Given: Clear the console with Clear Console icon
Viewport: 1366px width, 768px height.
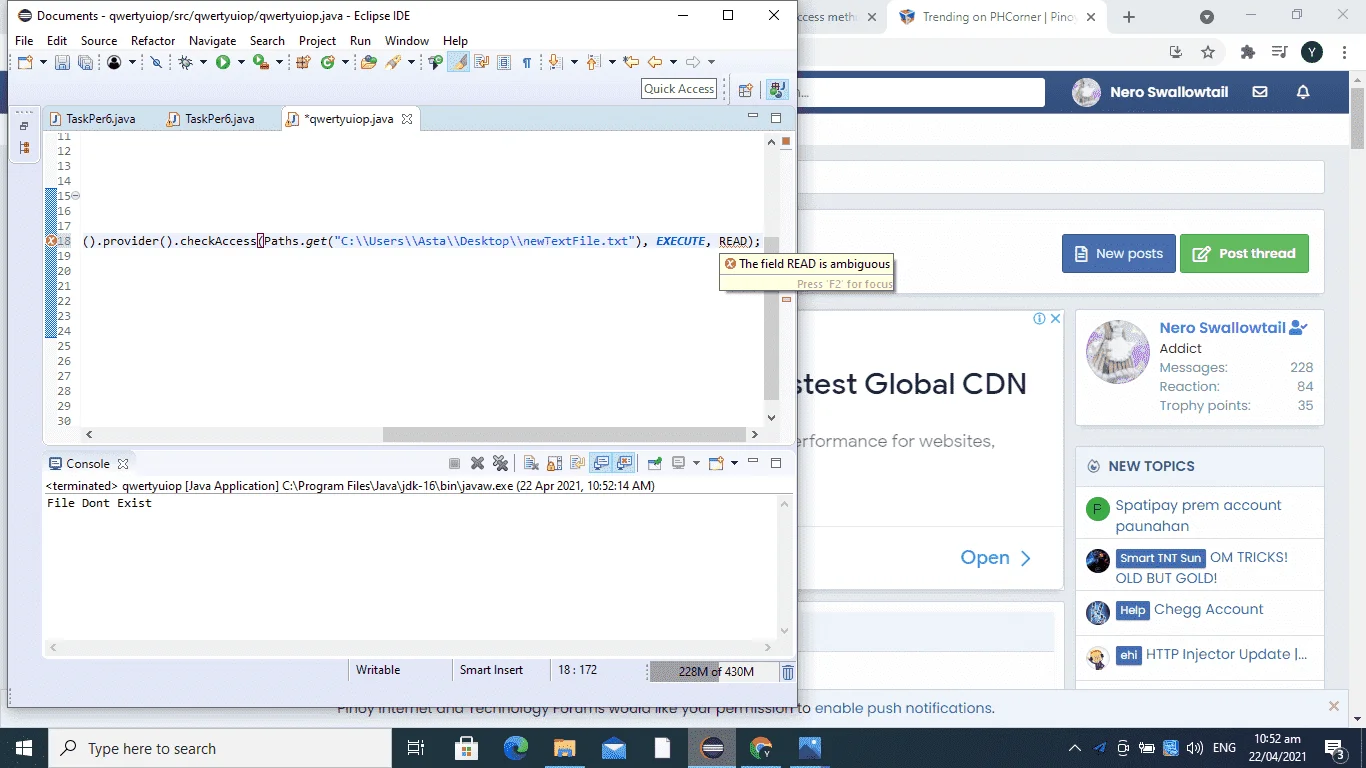Looking at the screenshot, I should tap(531, 463).
